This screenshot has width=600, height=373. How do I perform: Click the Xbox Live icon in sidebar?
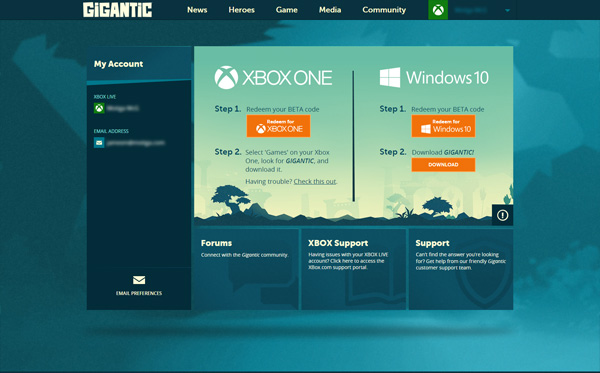99,108
